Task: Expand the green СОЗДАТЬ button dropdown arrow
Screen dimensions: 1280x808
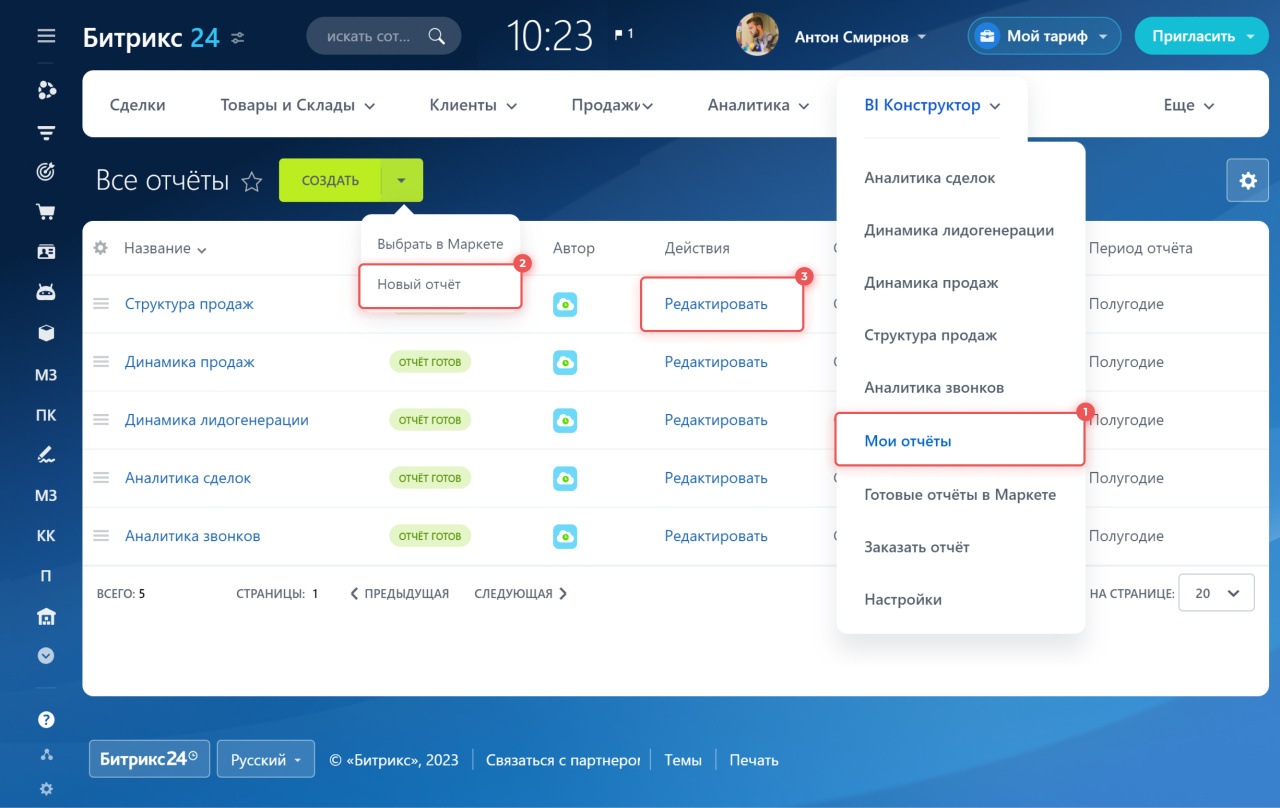Action: [x=402, y=181]
